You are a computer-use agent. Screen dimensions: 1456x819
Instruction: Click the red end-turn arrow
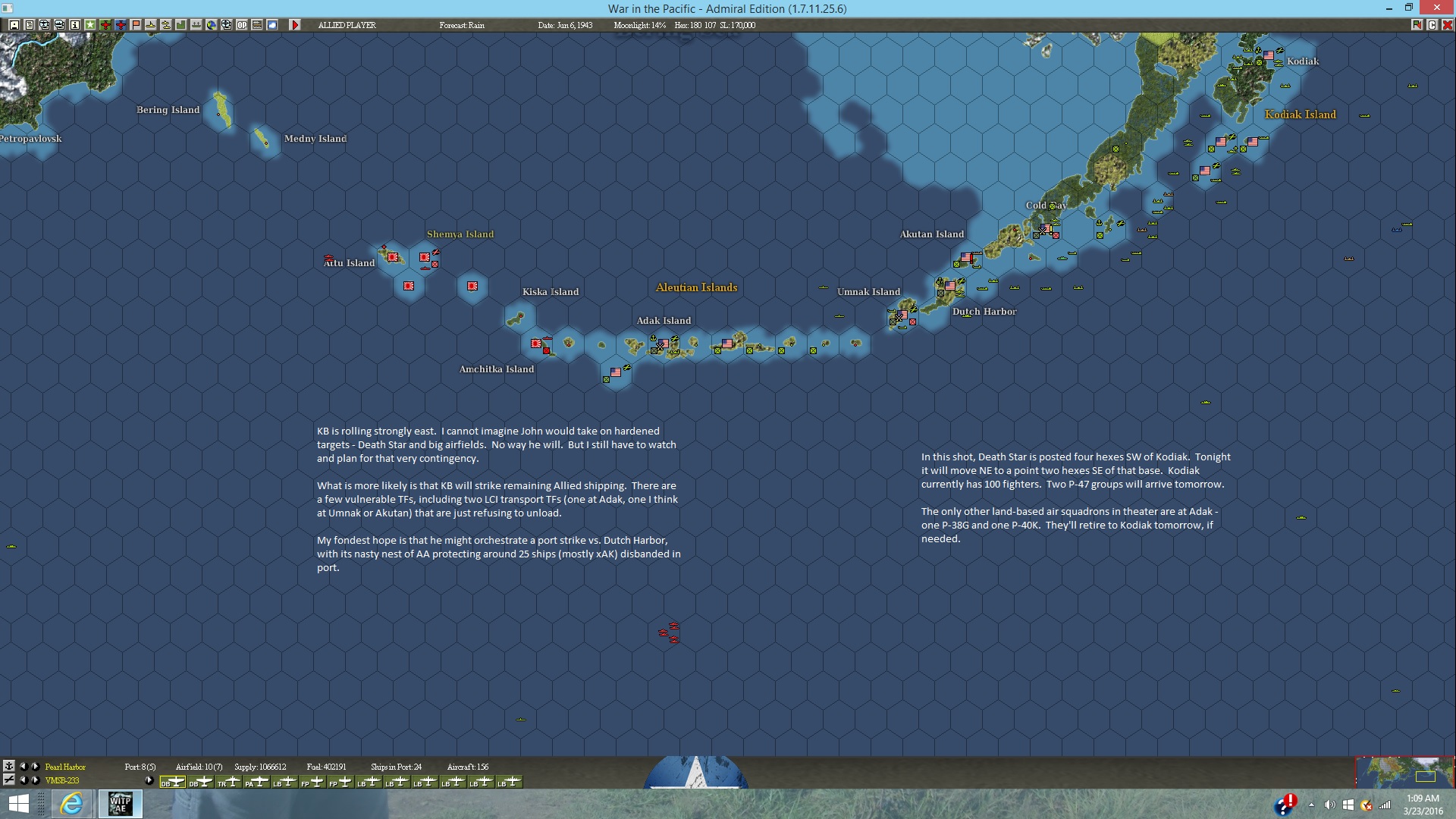295,25
